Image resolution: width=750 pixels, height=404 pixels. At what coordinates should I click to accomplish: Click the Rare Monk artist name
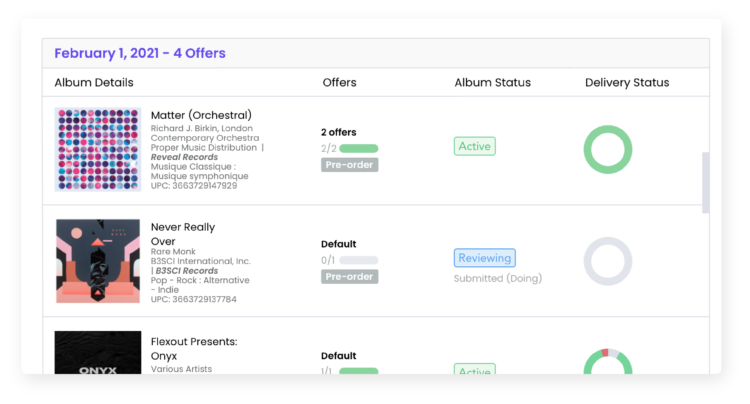coord(173,252)
